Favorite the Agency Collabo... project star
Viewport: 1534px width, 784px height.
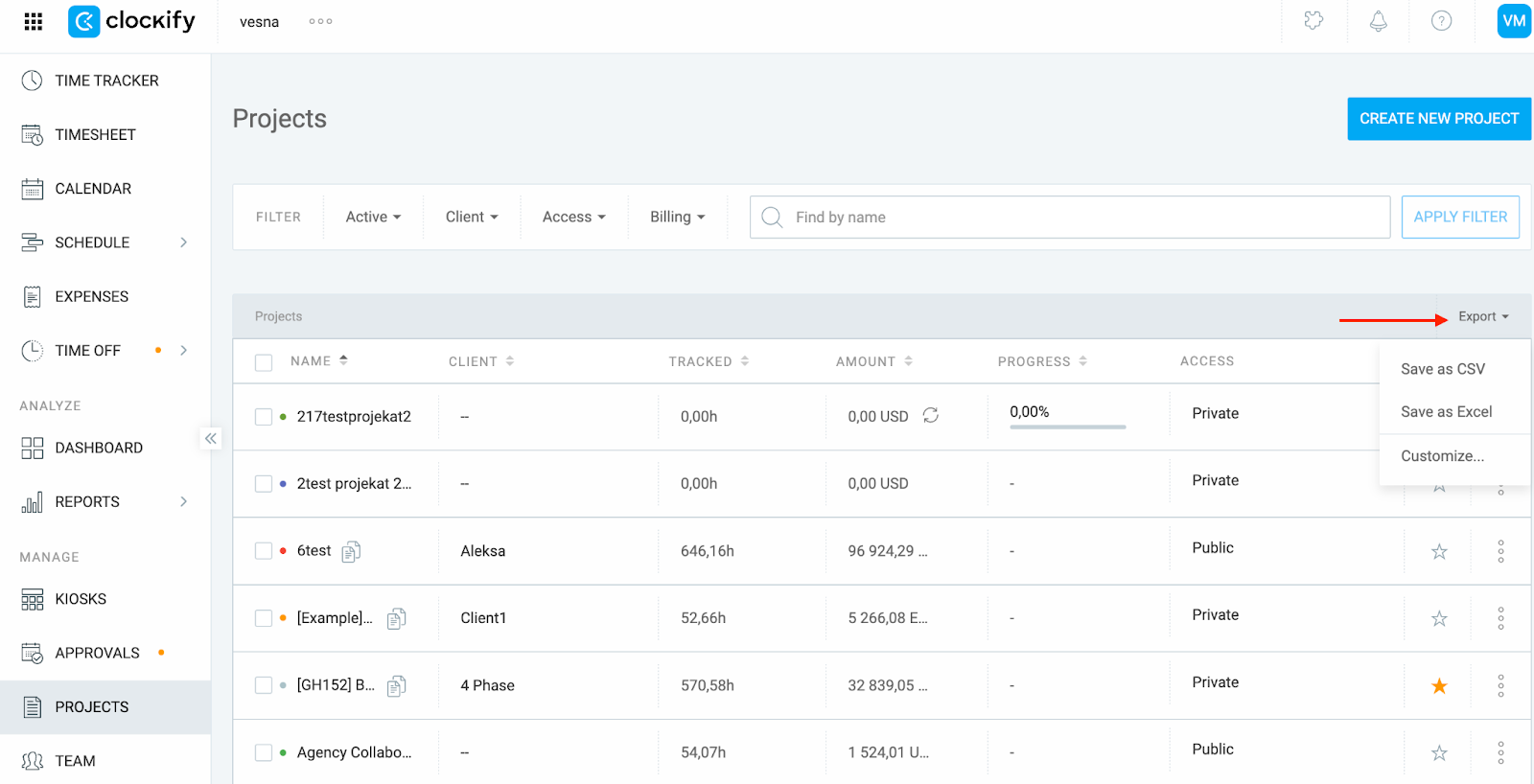tap(1439, 752)
